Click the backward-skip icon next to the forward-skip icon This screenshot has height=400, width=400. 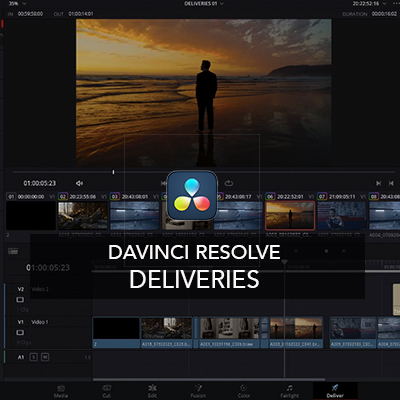pos(391,183)
